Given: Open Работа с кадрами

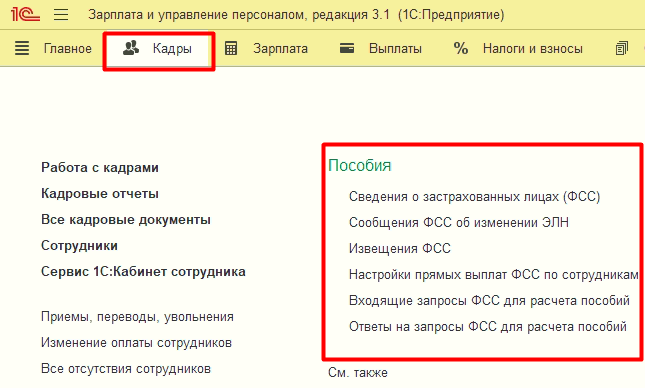Looking at the screenshot, I should tap(100, 167).
